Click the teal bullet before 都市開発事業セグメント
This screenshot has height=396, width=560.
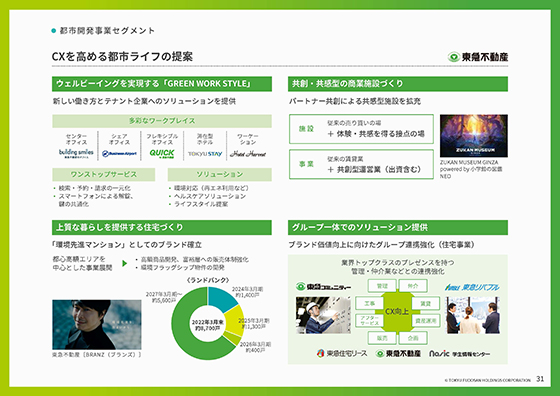(54, 31)
